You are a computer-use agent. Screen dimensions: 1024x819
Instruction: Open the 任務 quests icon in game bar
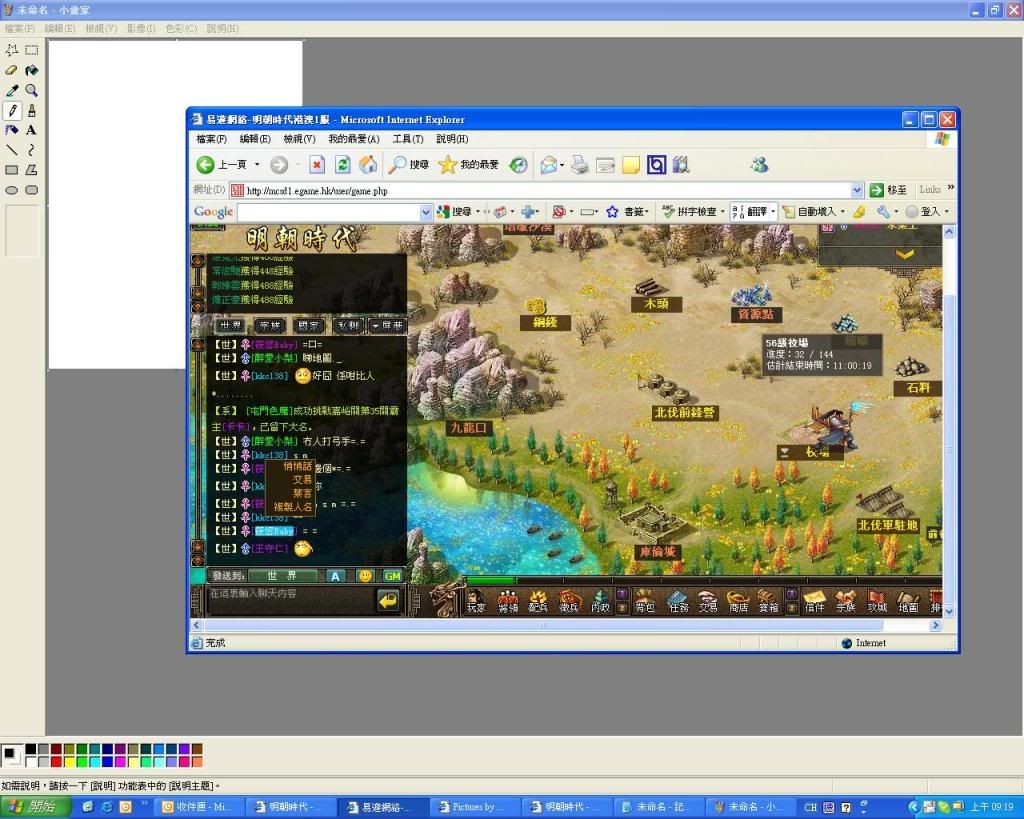tap(679, 601)
